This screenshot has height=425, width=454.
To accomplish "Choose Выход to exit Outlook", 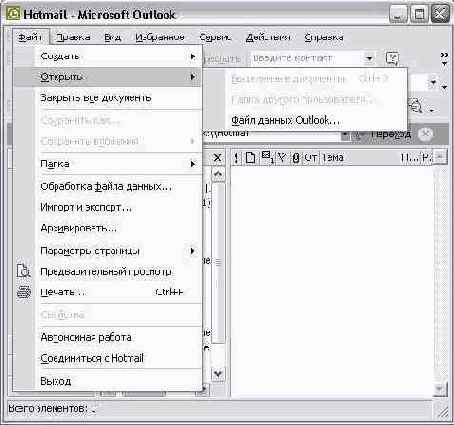I will [x=108, y=381].
